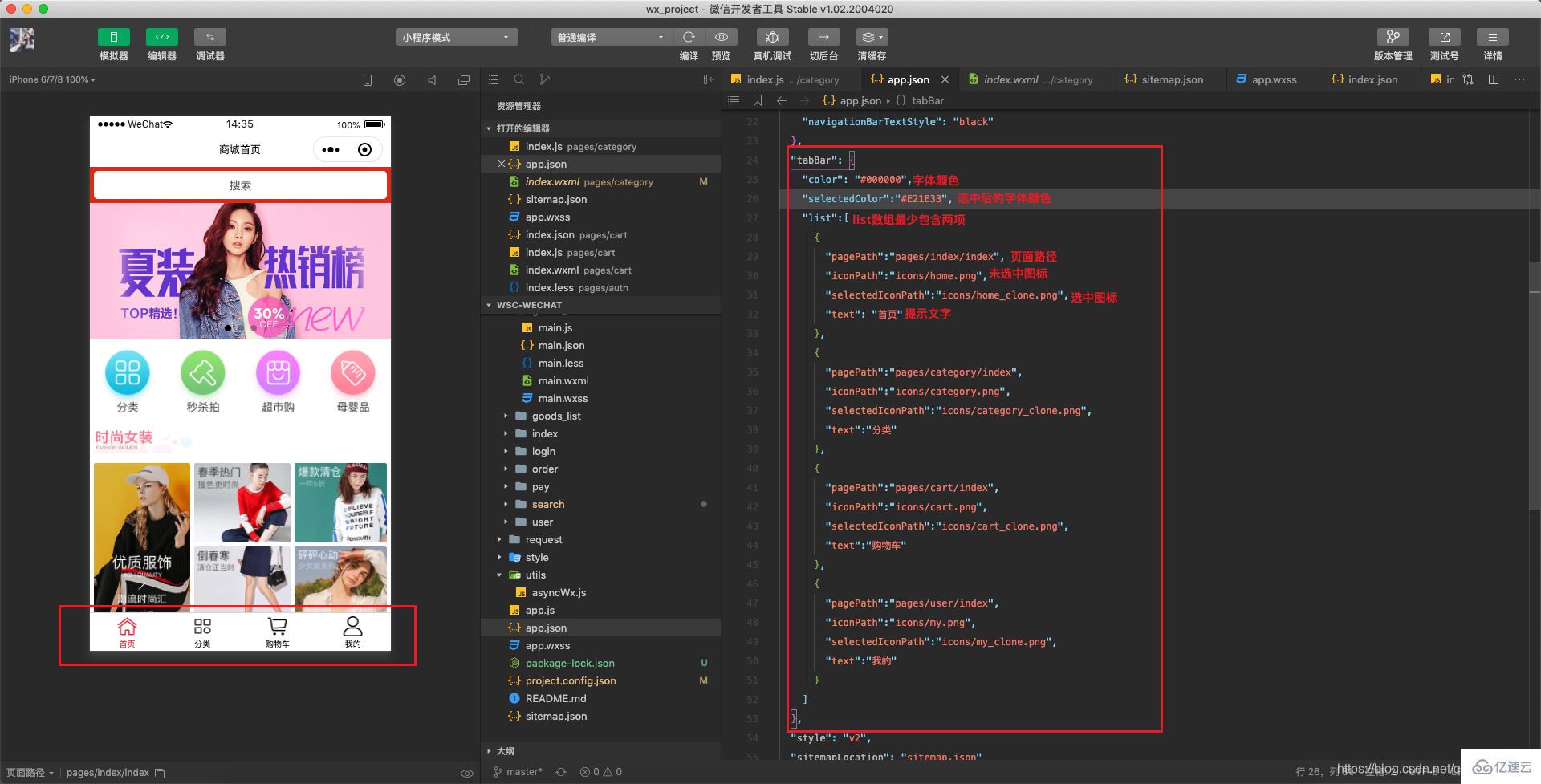Image resolution: width=1541 pixels, height=784 pixels.
Task: Toggle the 模拟器 simulator panel button
Action: 114,37
